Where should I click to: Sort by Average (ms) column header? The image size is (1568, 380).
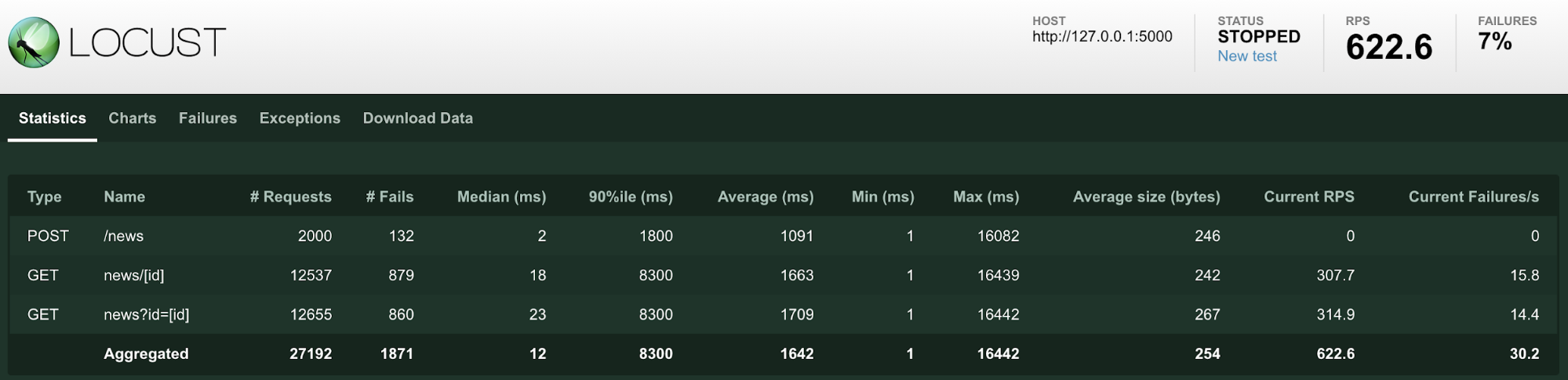point(765,197)
